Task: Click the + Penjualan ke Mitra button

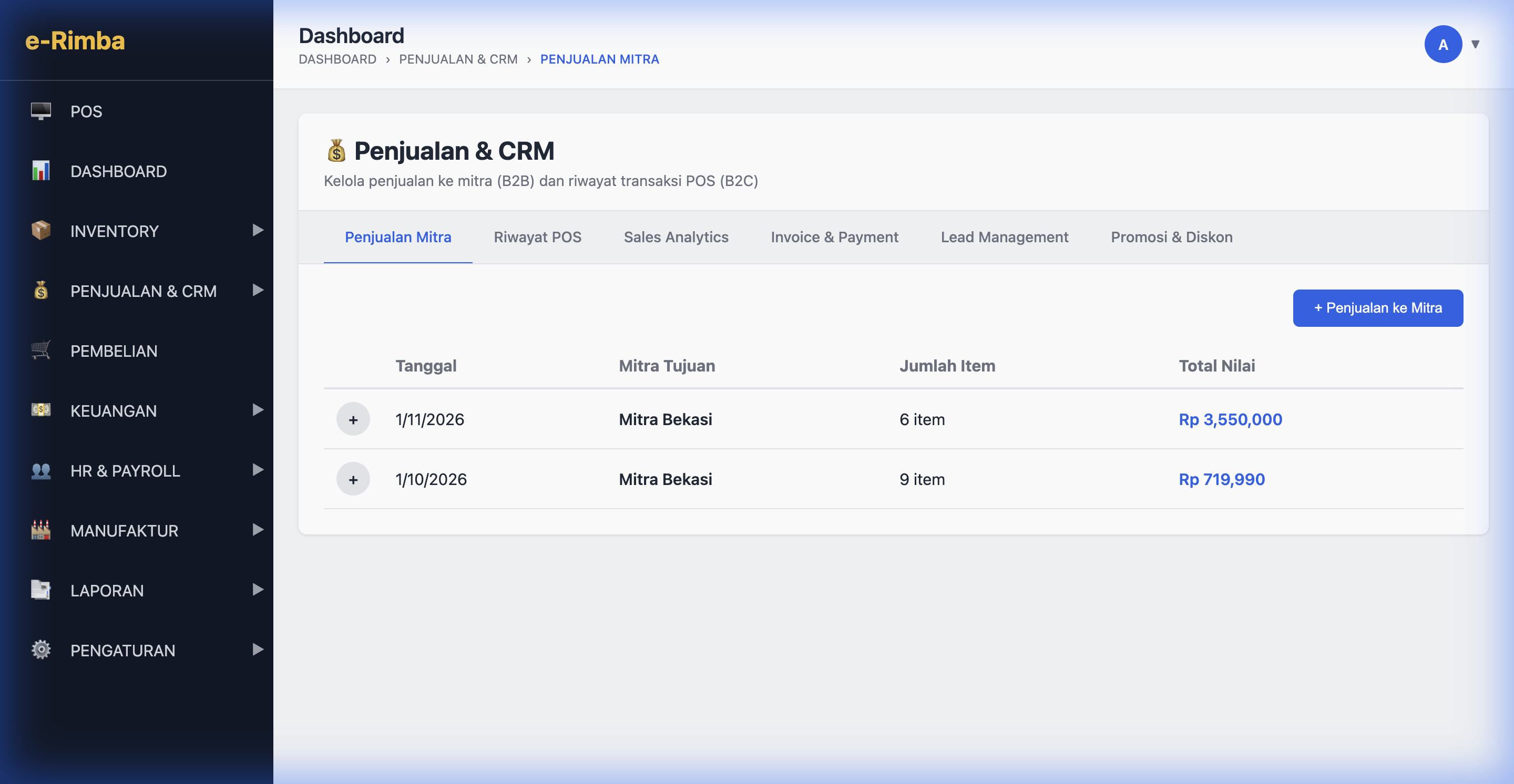Action: [1377, 308]
